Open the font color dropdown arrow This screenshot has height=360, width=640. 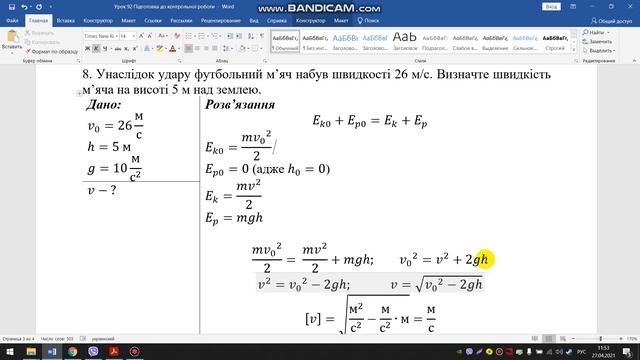(179, 49)
